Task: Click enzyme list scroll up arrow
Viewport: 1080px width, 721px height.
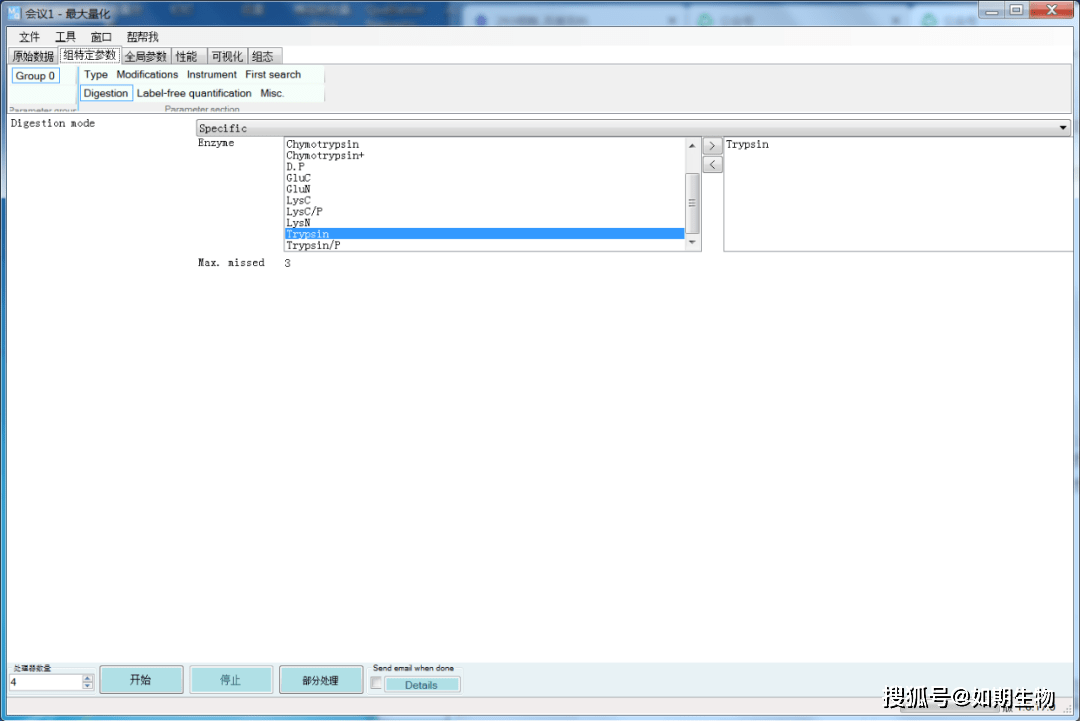Action: coord(692,145)
